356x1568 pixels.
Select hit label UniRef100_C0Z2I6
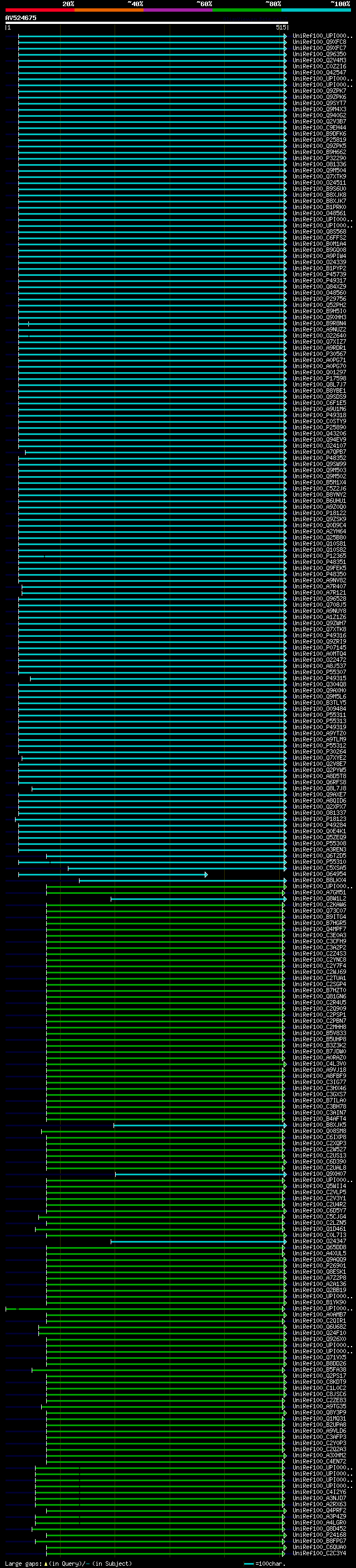click(x=319, y=66)
